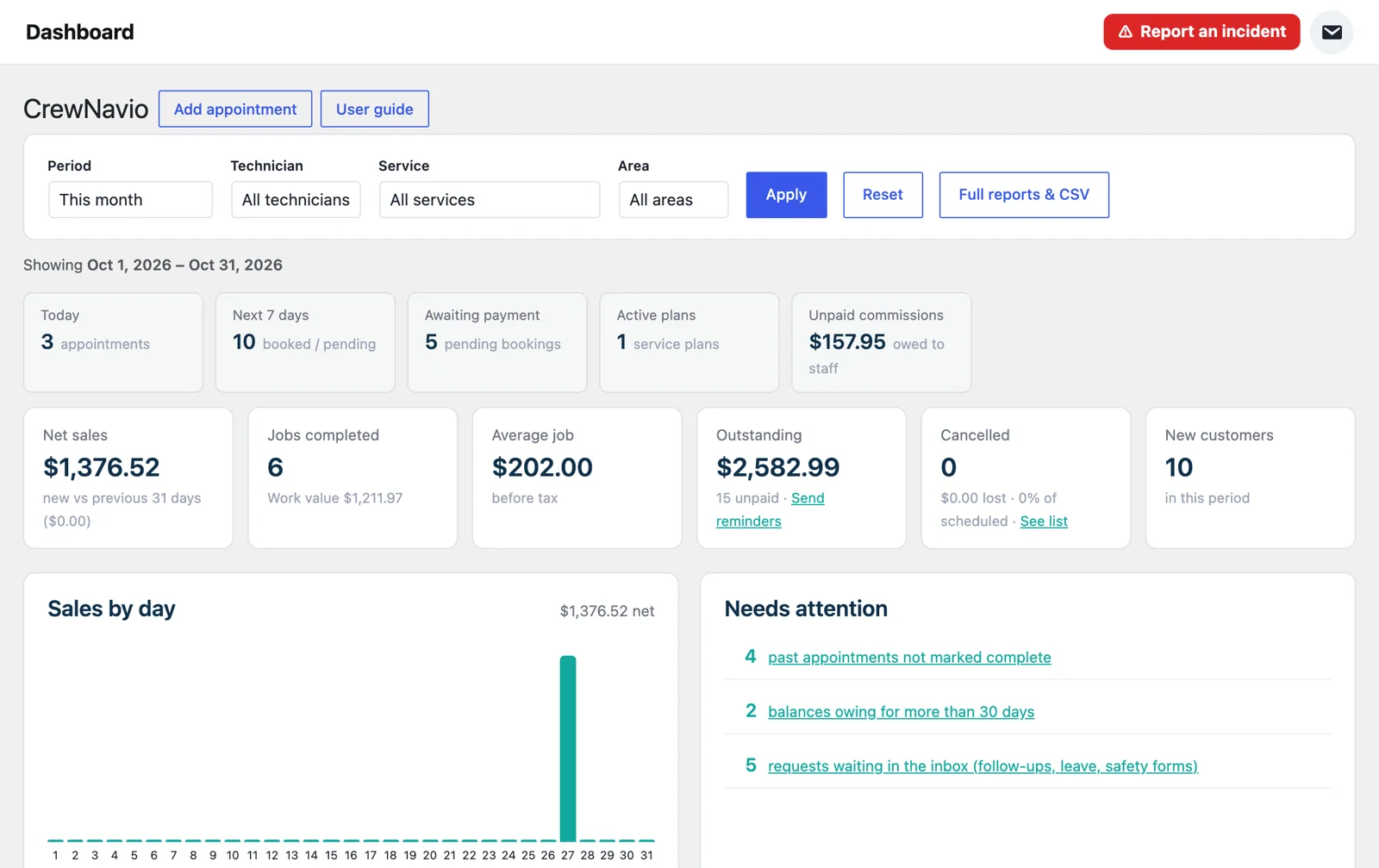Open the Service dropdown showing All services
This screenshot has width=1379, height=868.
[490, 199]
